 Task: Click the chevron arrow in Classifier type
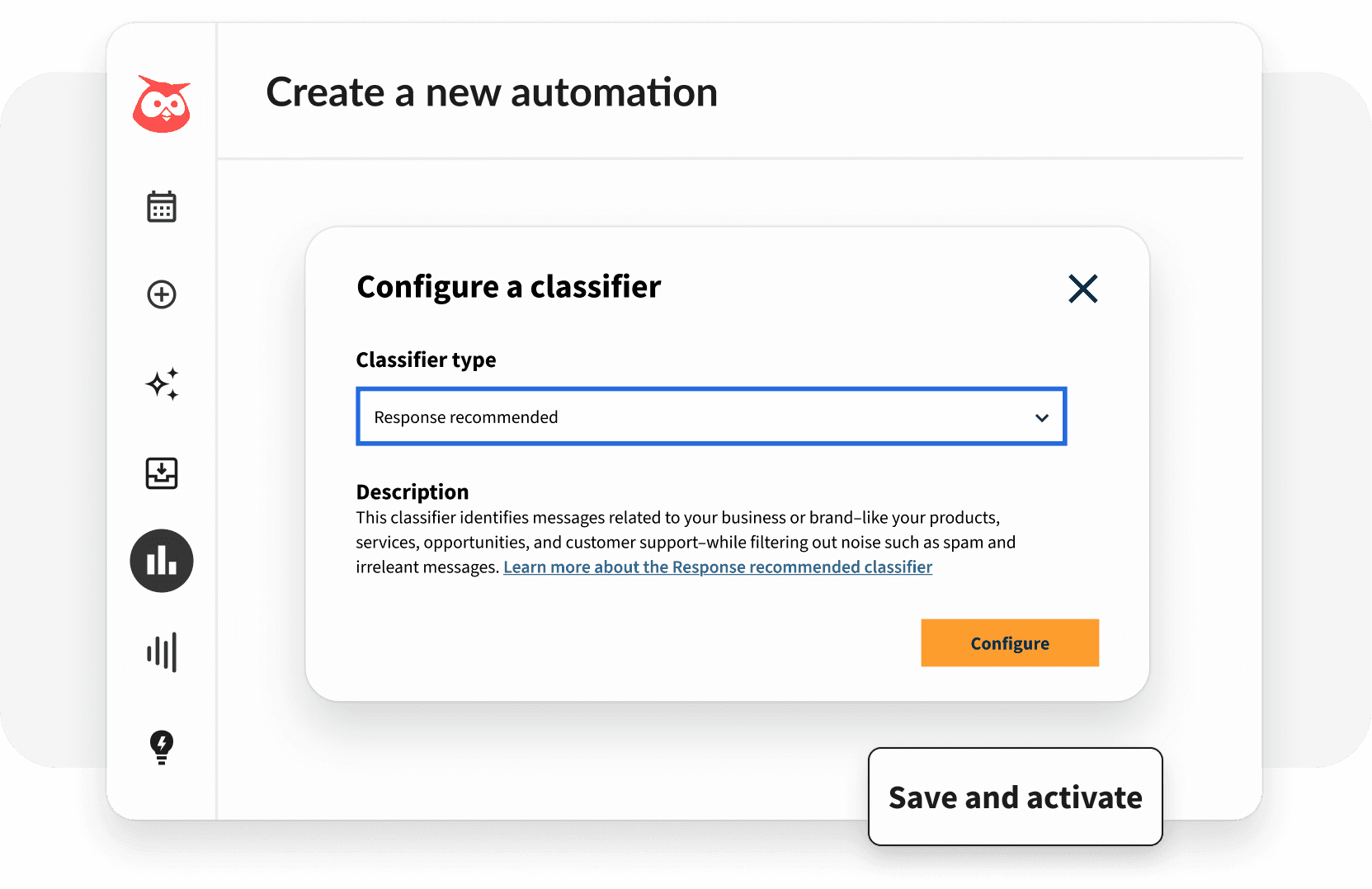click(1042, 417)
